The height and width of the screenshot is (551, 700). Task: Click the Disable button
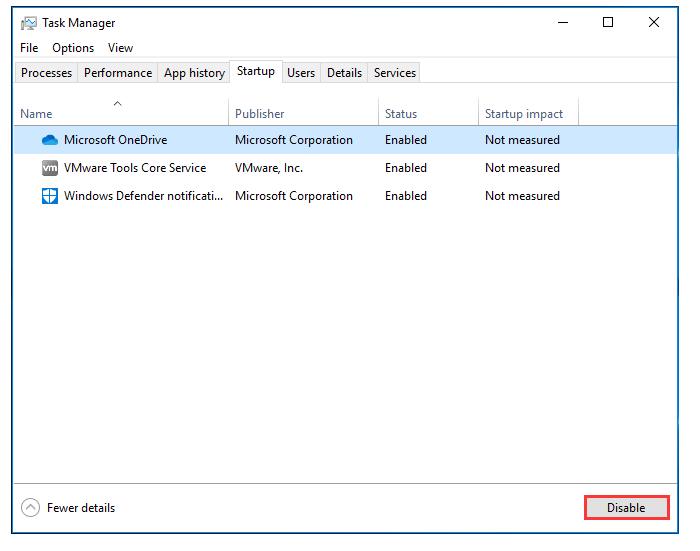626,508
